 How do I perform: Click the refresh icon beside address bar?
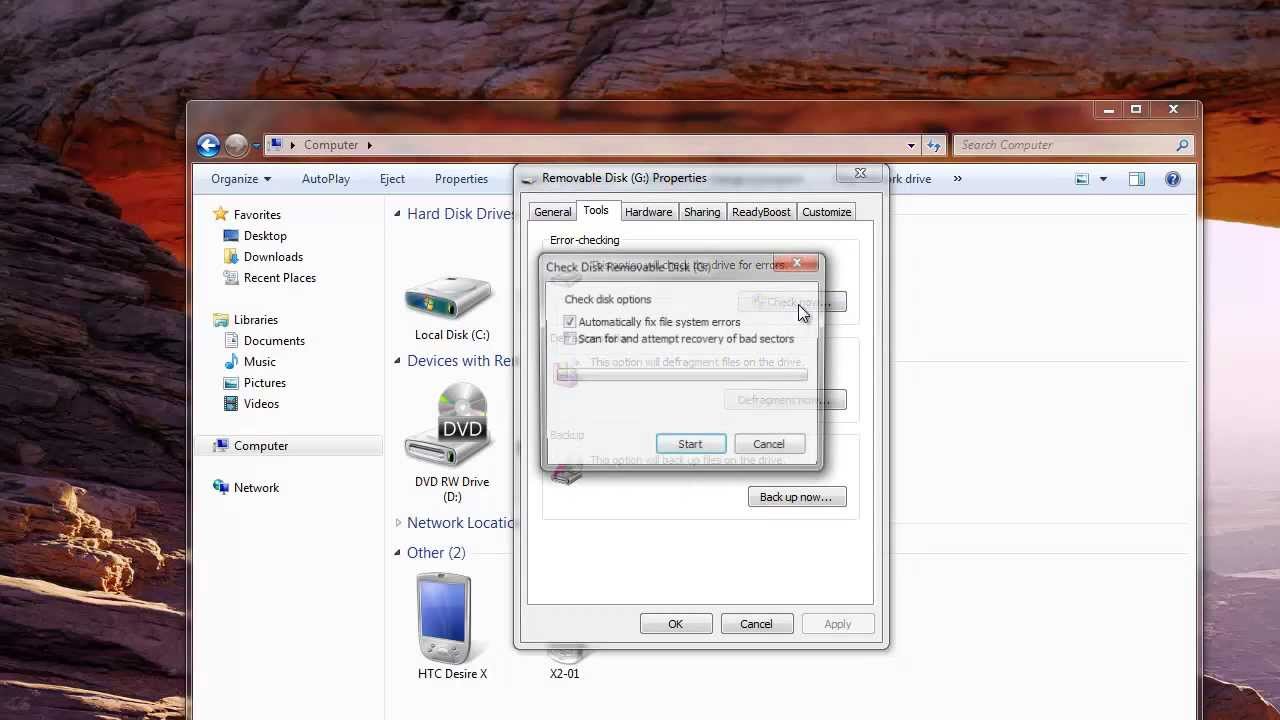[934, 145]
